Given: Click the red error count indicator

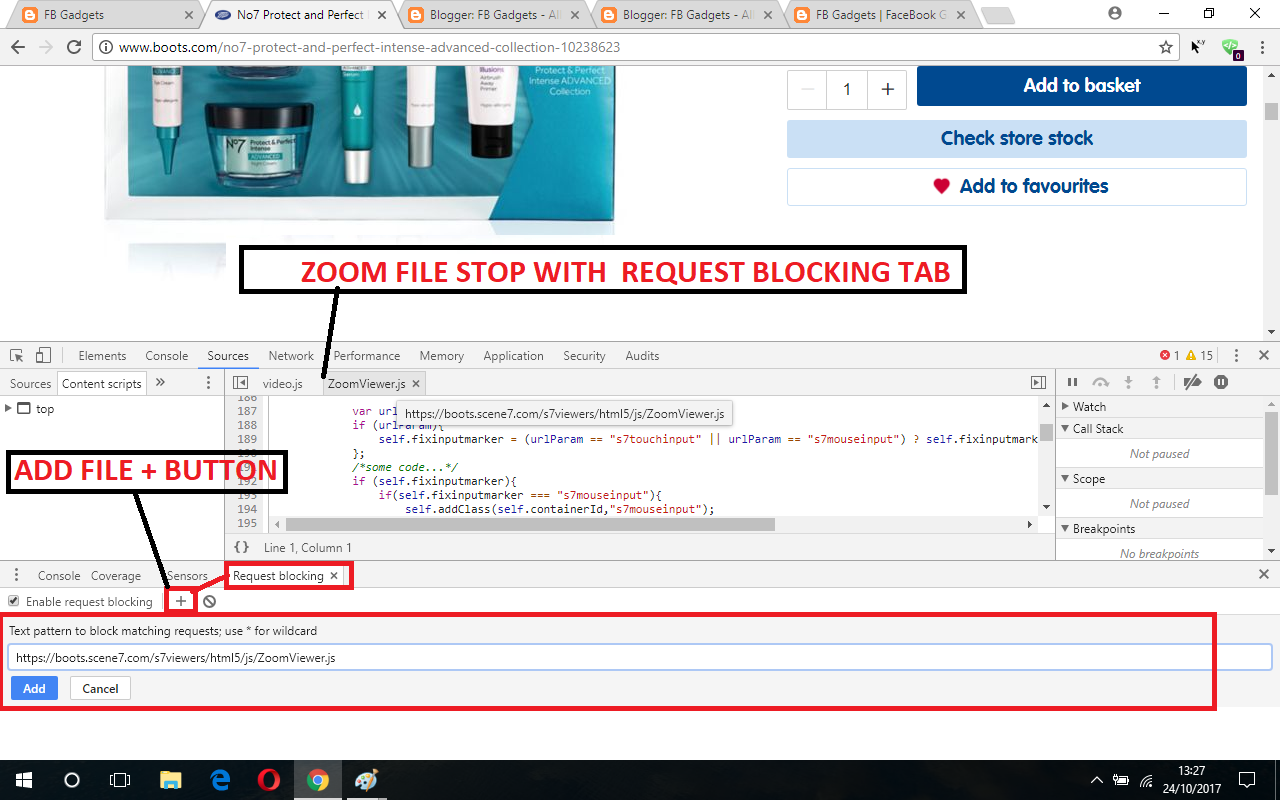Looking at the screenshot, I should click(x=1169, y=355).
